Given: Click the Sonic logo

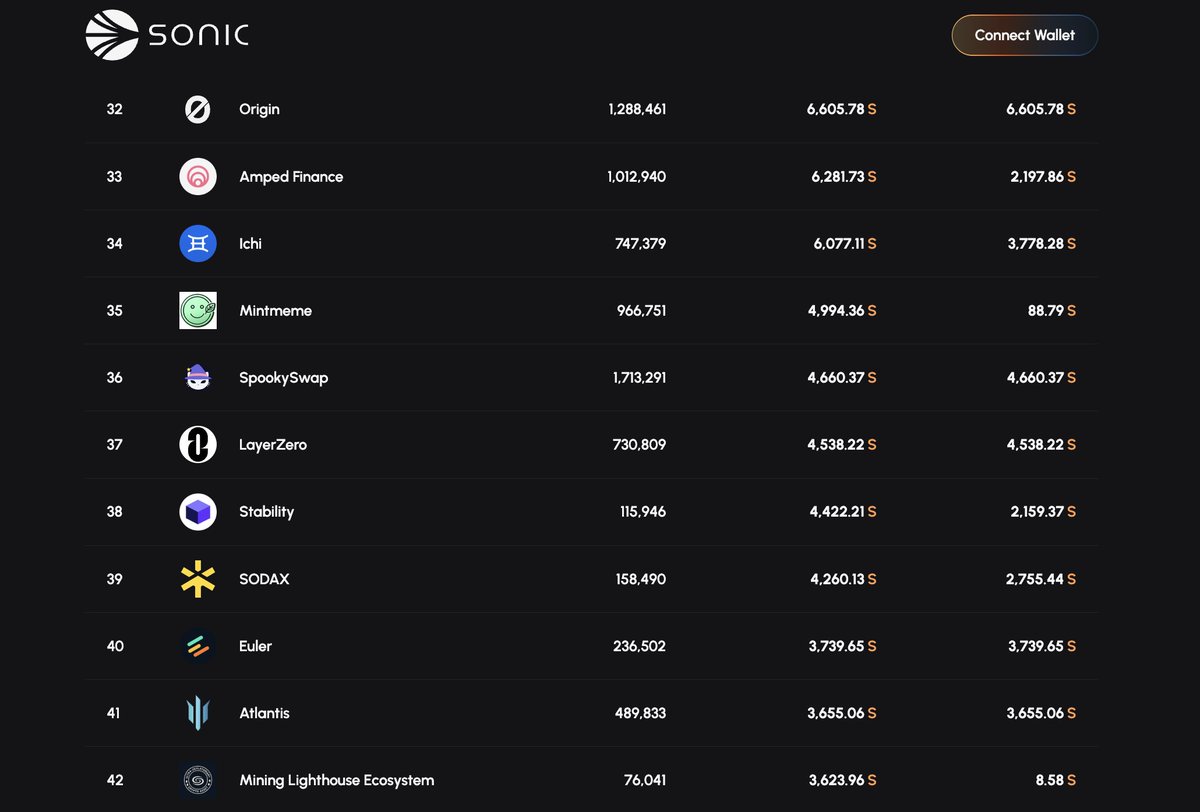Looking at the screenshot, I should point(167,35).
